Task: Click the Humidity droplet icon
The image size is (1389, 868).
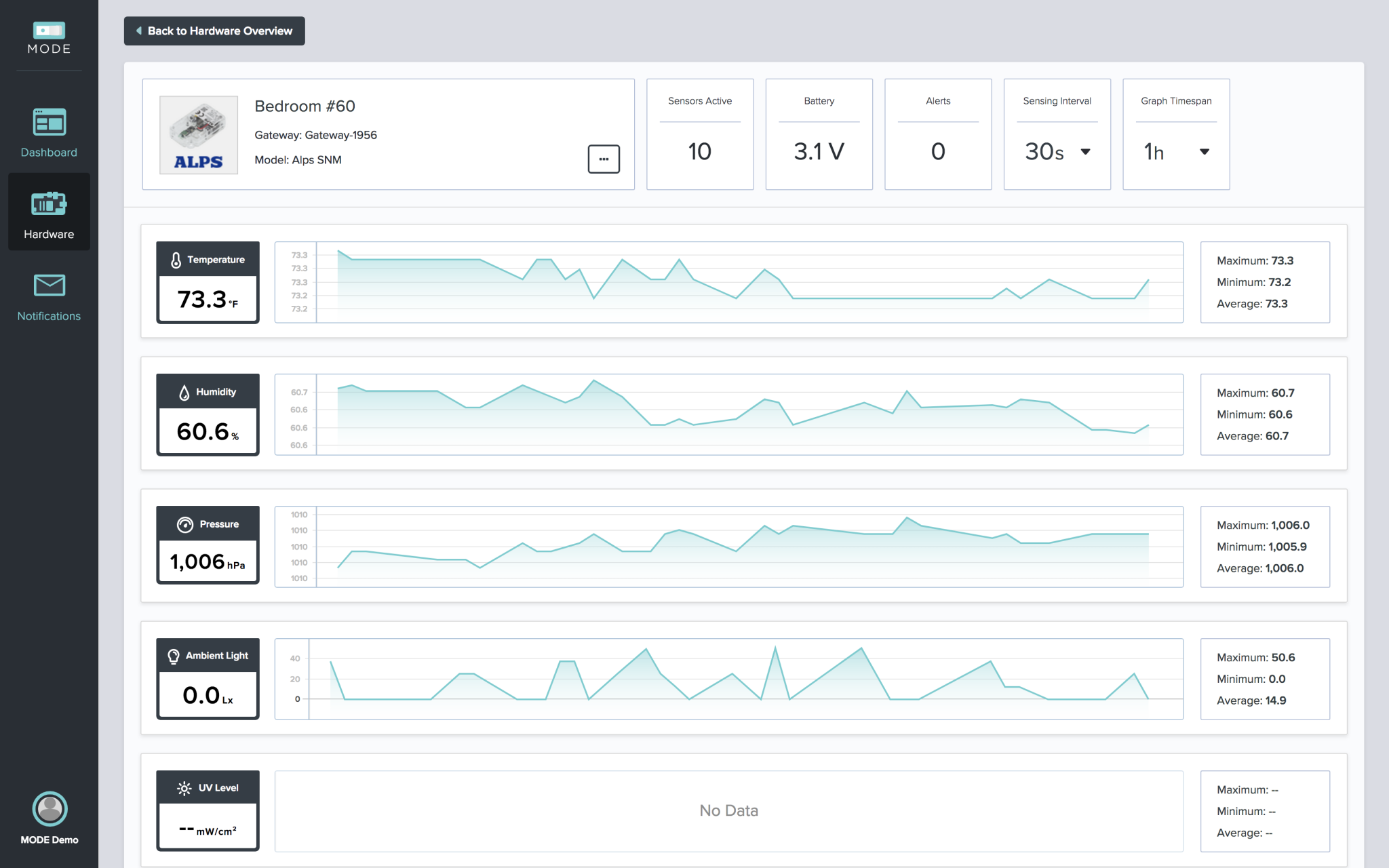Action: tap(184, 392)
